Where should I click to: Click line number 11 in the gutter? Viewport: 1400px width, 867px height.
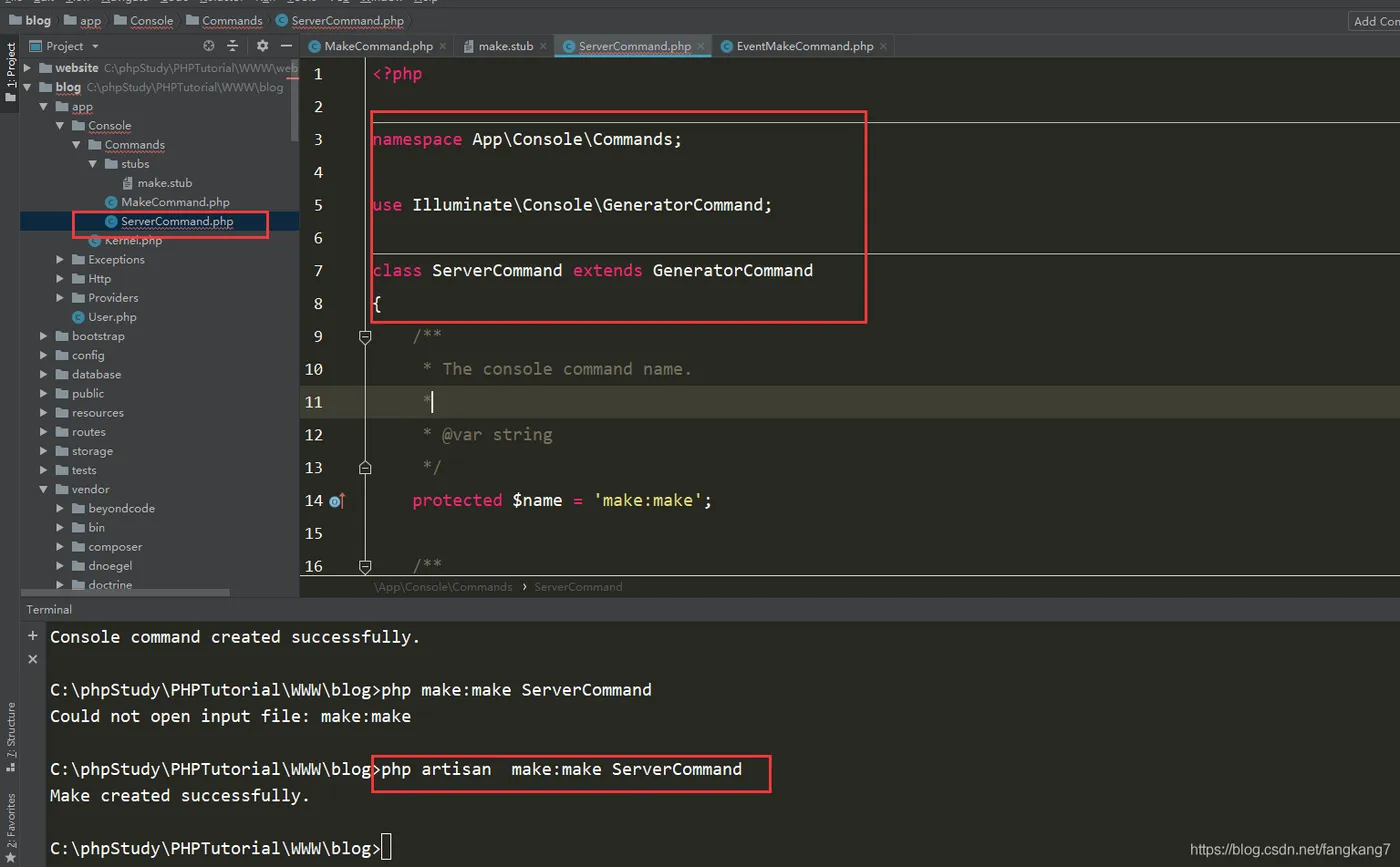[313, 402]
